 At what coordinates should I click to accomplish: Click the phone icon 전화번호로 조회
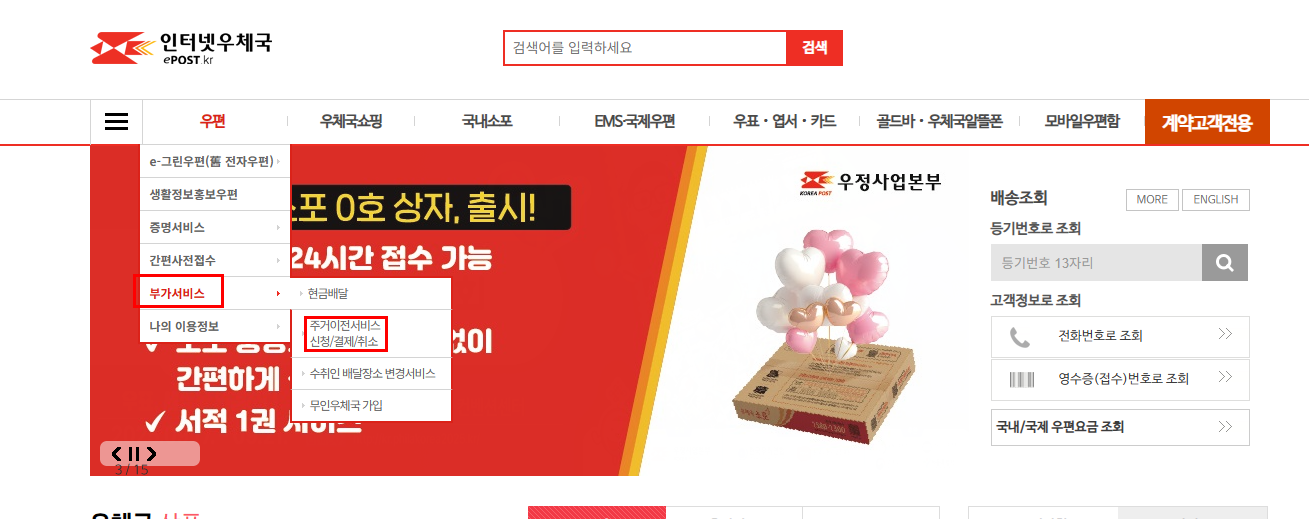1020,337
